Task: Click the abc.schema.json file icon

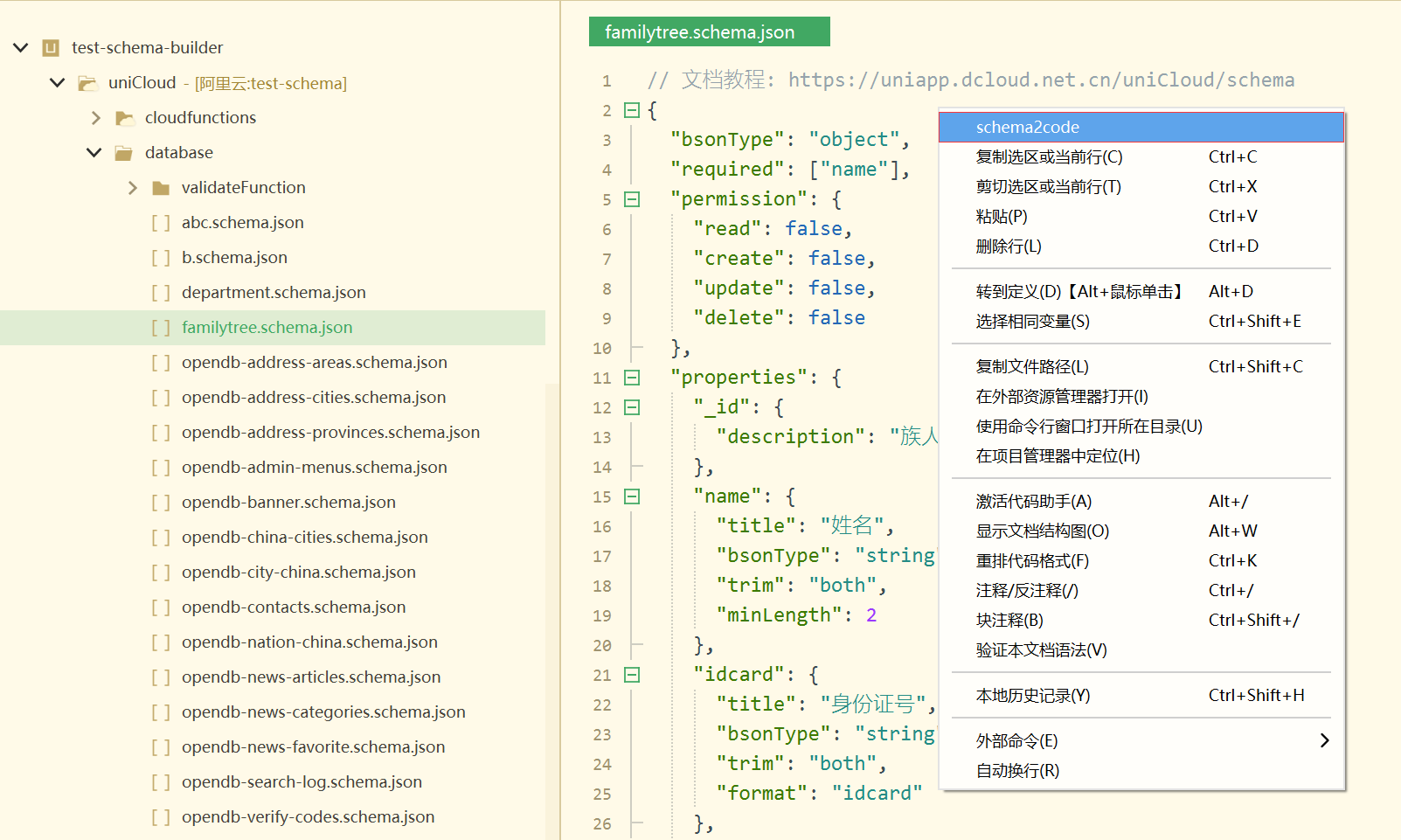Action: click(161, 223)
